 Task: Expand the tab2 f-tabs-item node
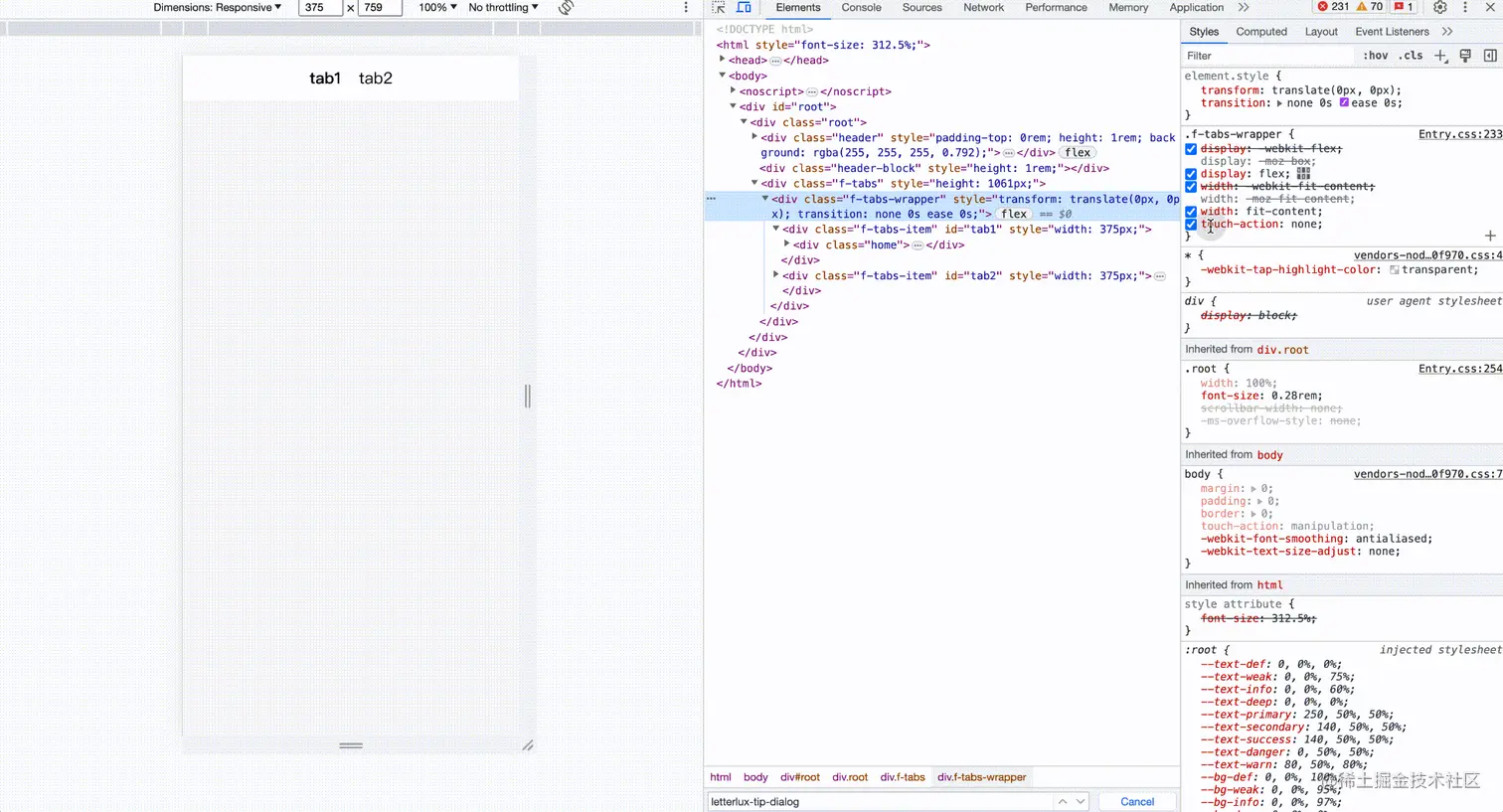[x=776, y=275]
